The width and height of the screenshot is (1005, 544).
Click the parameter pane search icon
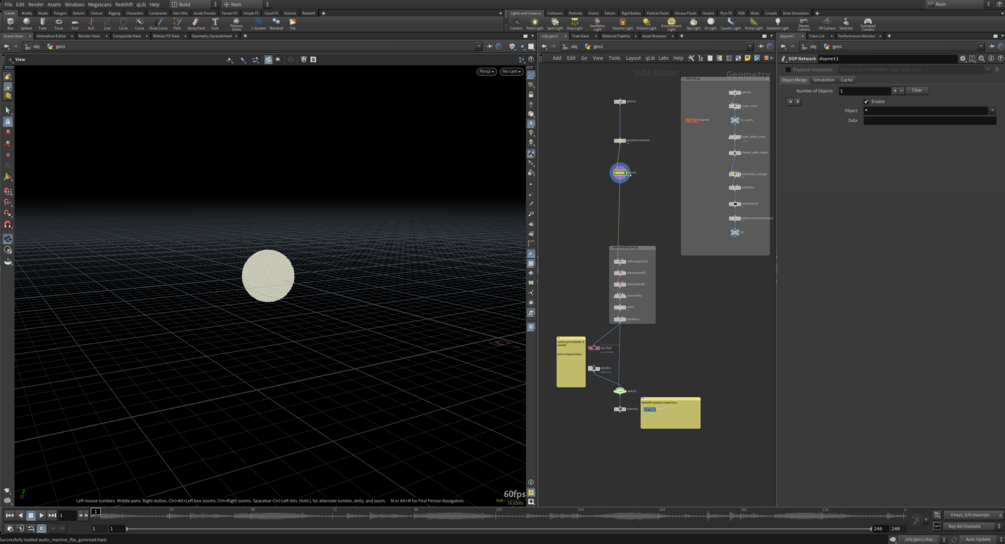981,58
